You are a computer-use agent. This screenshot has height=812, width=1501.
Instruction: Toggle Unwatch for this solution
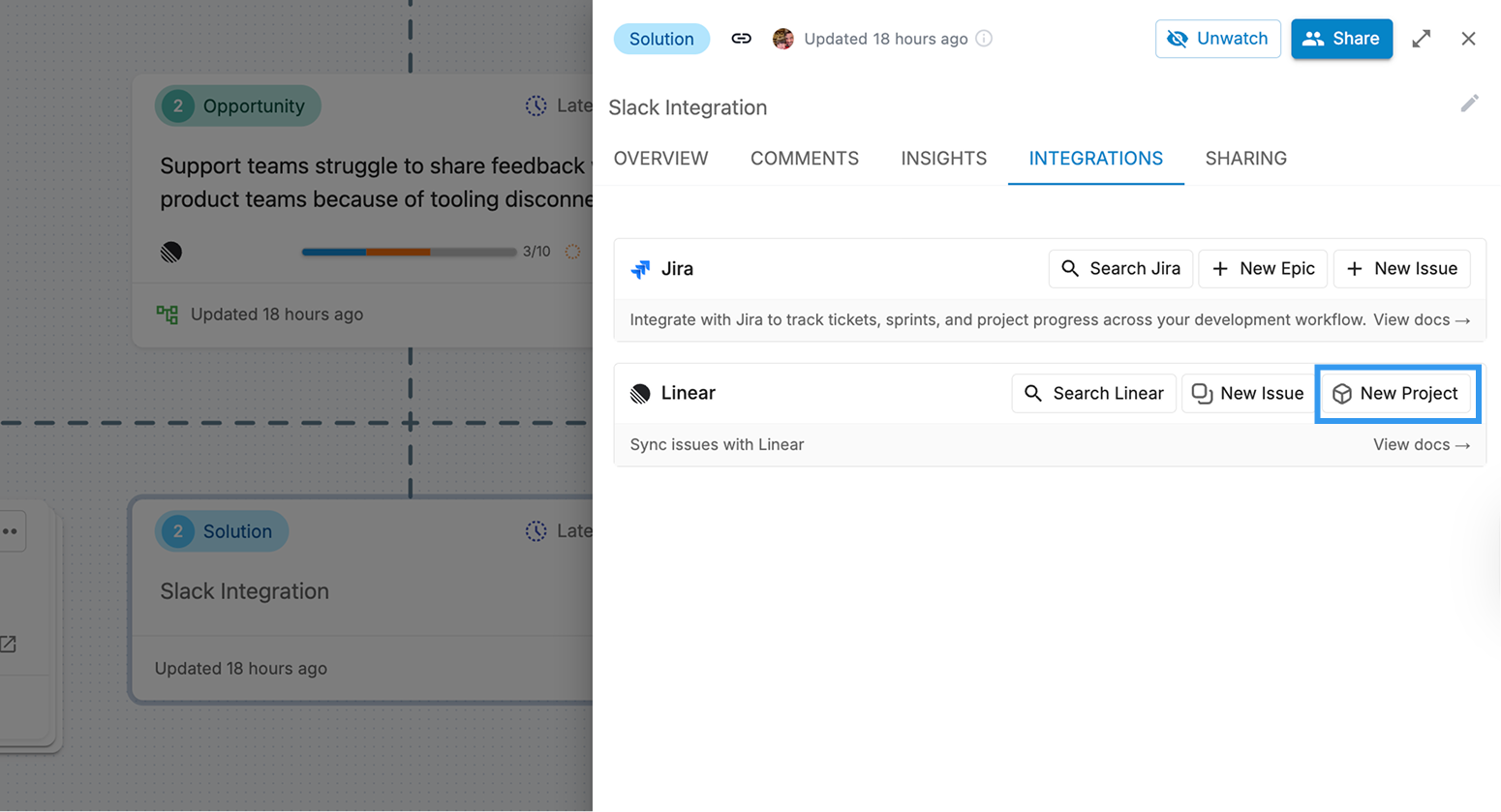1217,39
